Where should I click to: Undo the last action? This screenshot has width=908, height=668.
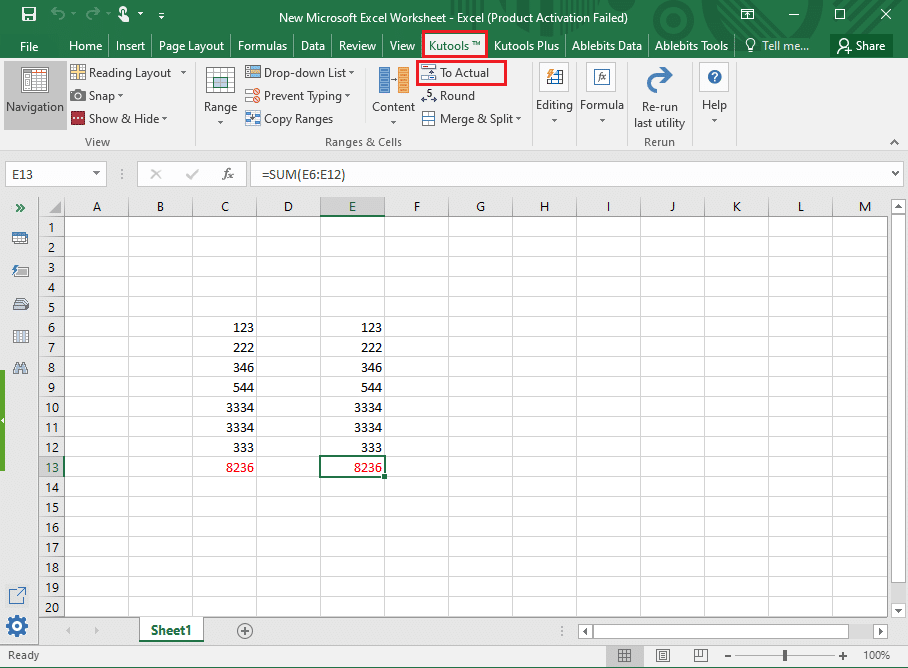57,14
